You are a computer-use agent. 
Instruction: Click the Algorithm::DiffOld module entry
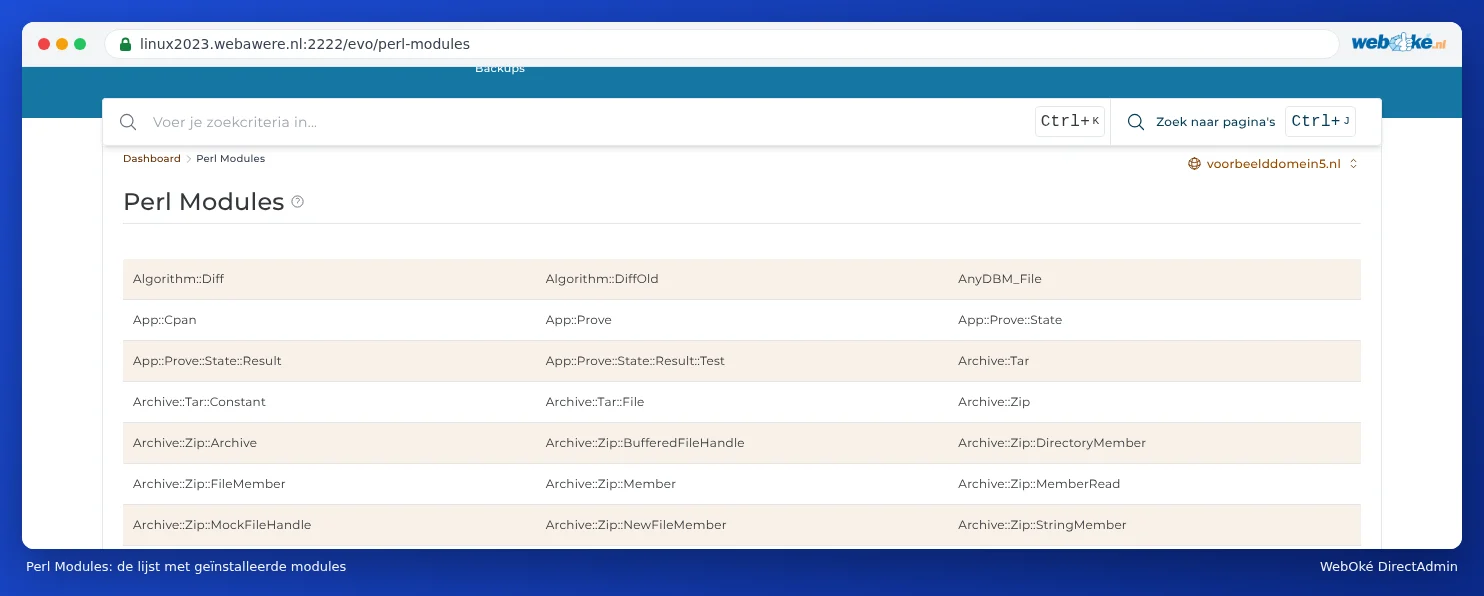pos(602,279)
